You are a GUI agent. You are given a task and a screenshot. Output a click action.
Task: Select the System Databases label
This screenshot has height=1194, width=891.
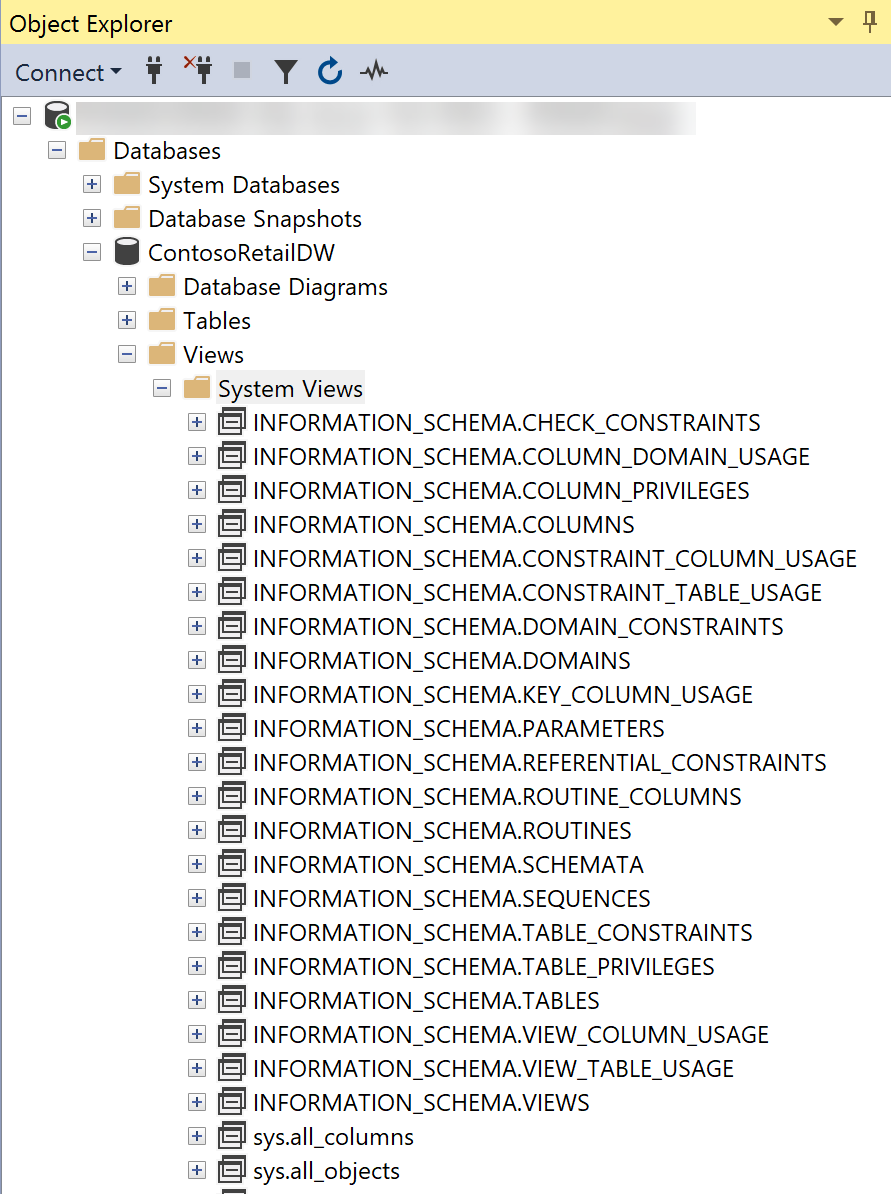(244, 185)
